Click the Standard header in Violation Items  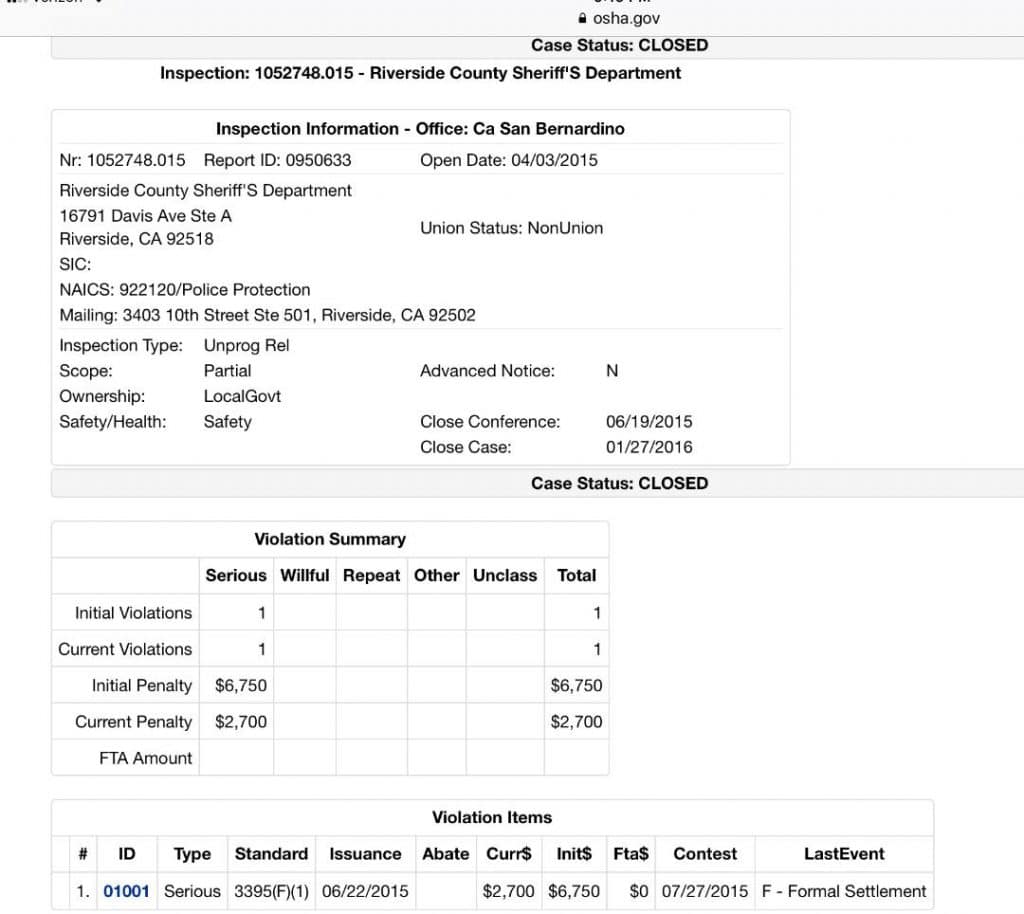pyautogui.click(x=271, y=854)
